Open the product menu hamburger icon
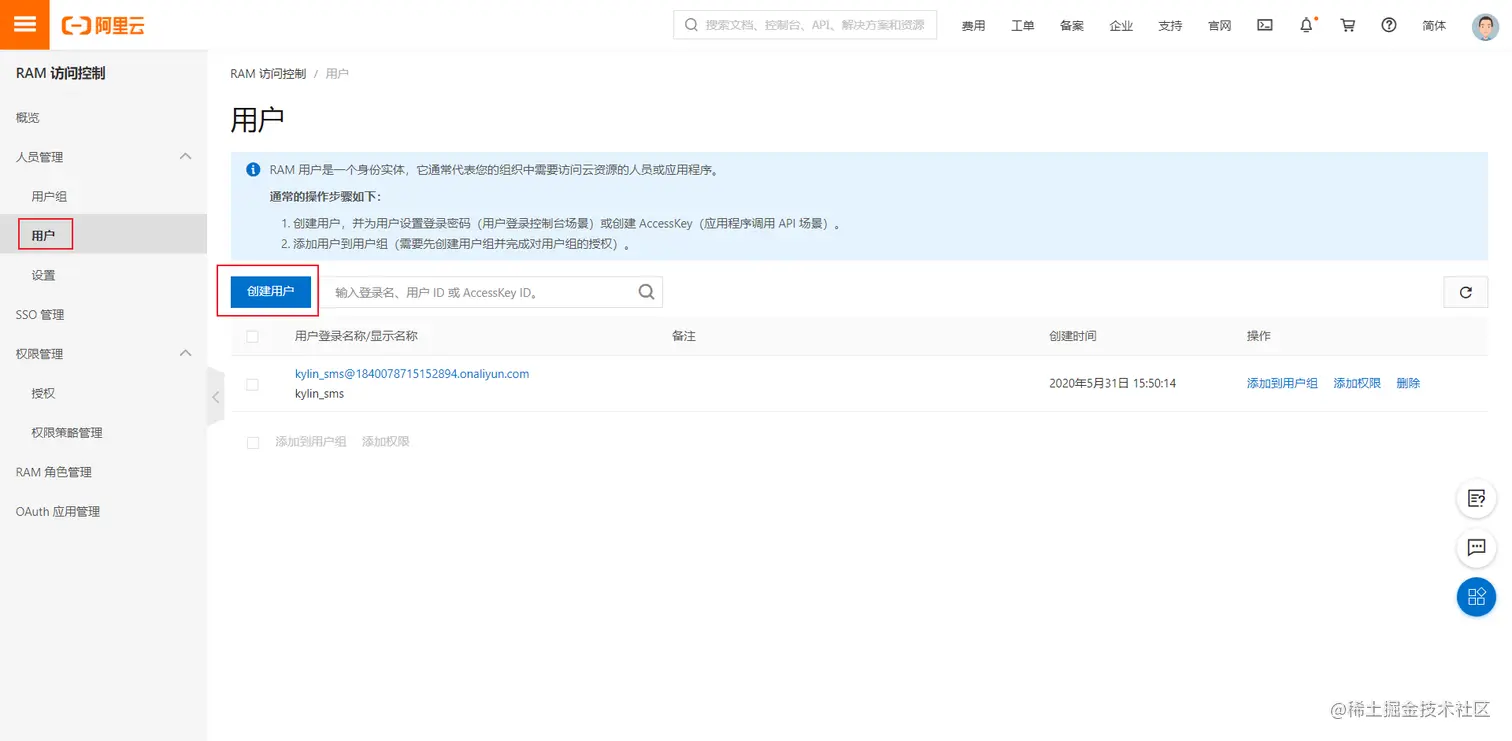The height and width of the screenshot is (741, 1512). pyautogui.click(x=24, y=24)
